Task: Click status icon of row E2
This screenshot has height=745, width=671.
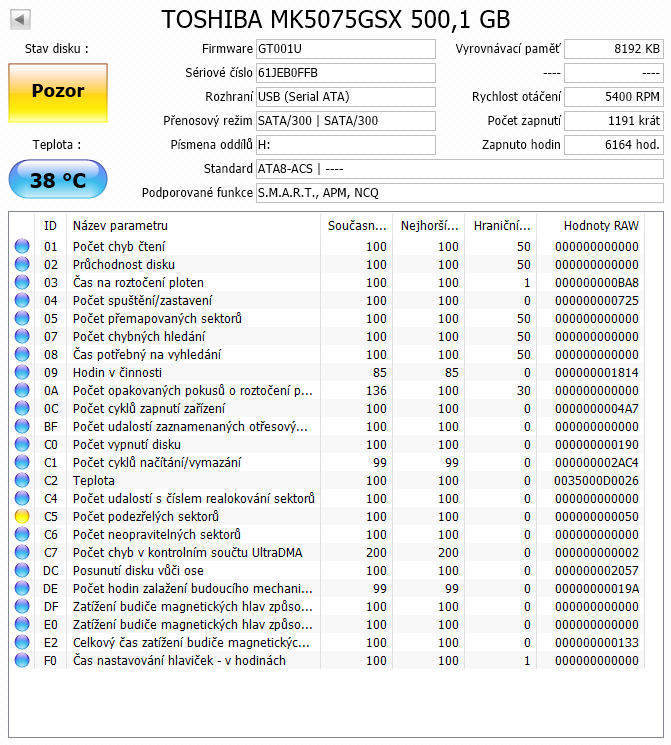Action: pyautogui.click(x=22, y=643)
